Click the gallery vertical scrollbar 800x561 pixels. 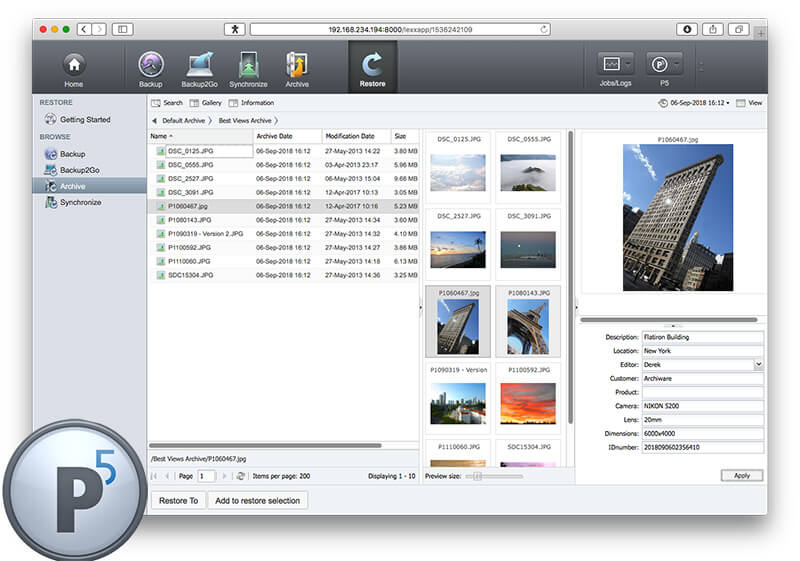coord(570,276)
